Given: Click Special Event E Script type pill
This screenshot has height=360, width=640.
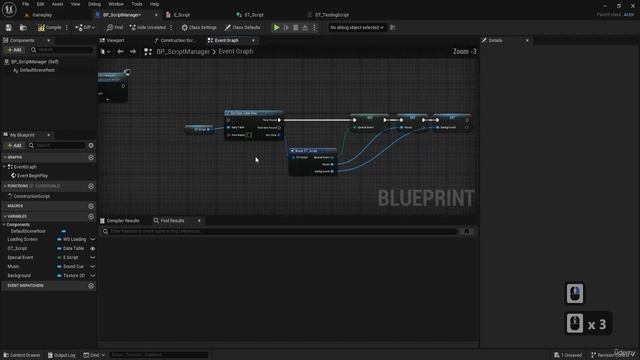Looking at the screenshot, I should click(69, 258).
